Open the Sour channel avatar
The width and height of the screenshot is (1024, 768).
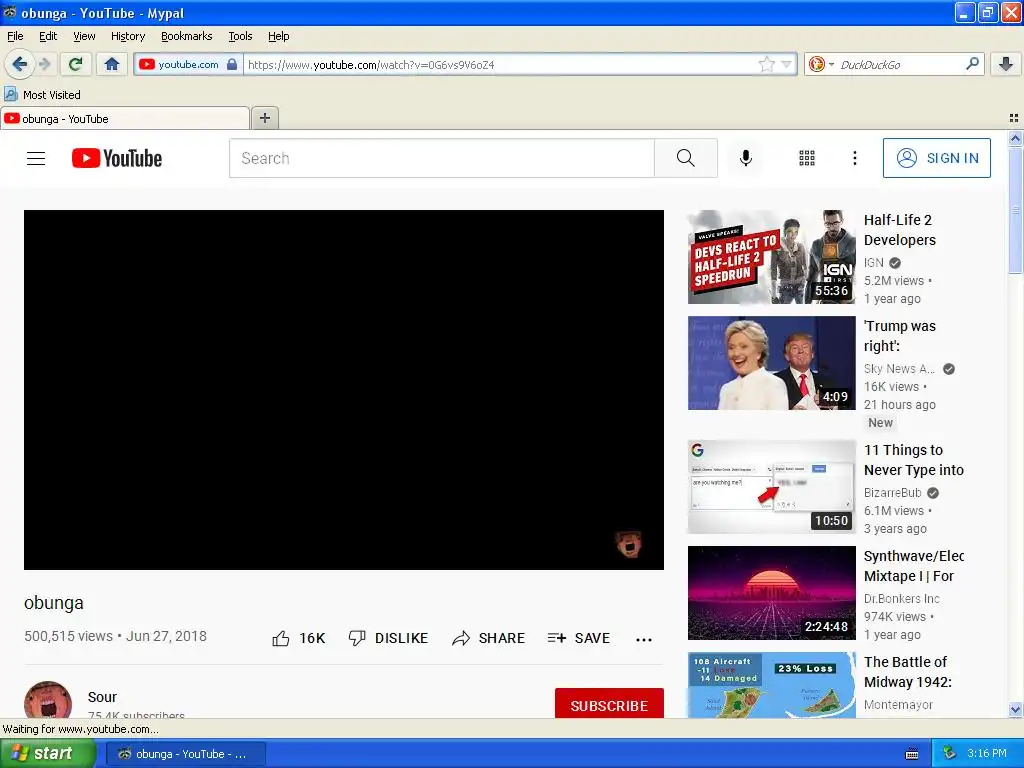pyautogui.click(x=48, y=700)
